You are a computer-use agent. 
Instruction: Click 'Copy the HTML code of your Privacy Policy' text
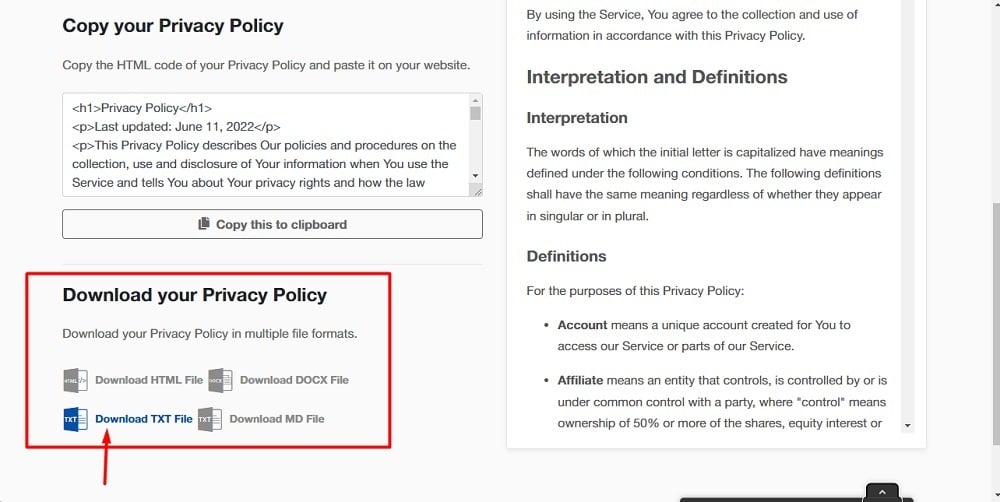coord(266,65)
